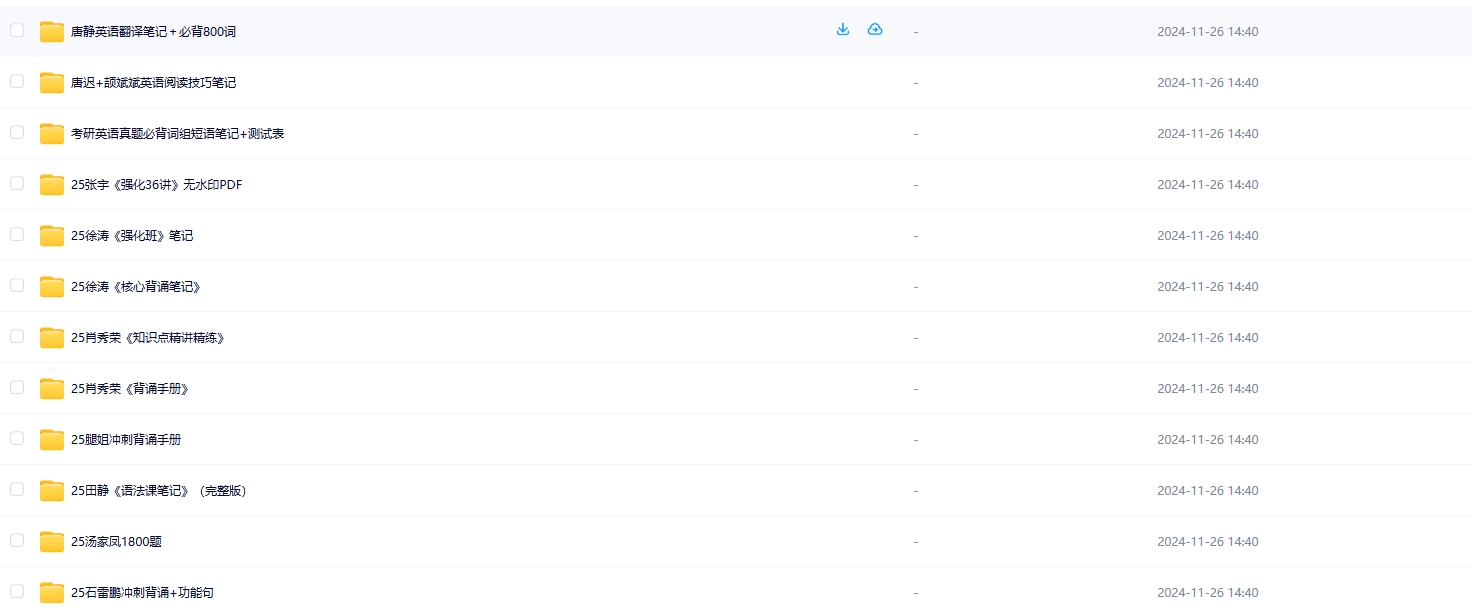1472x614 pixels.
Task: Select checkbox for 25徐涛《强化班》笔记
Action: tap(17, 234)
